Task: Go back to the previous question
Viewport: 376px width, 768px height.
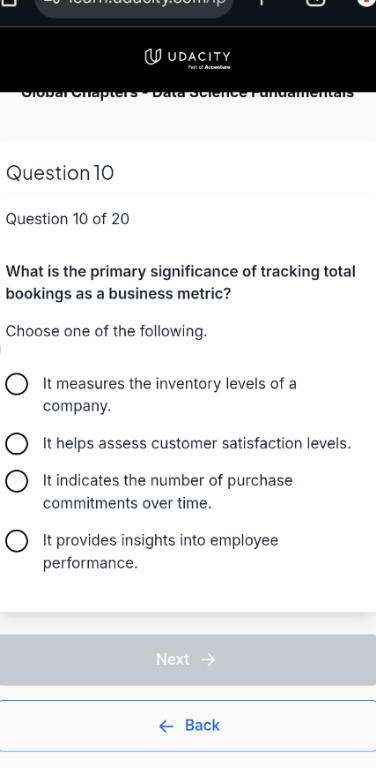Action: pyautogui.click(x=188, y=726)
